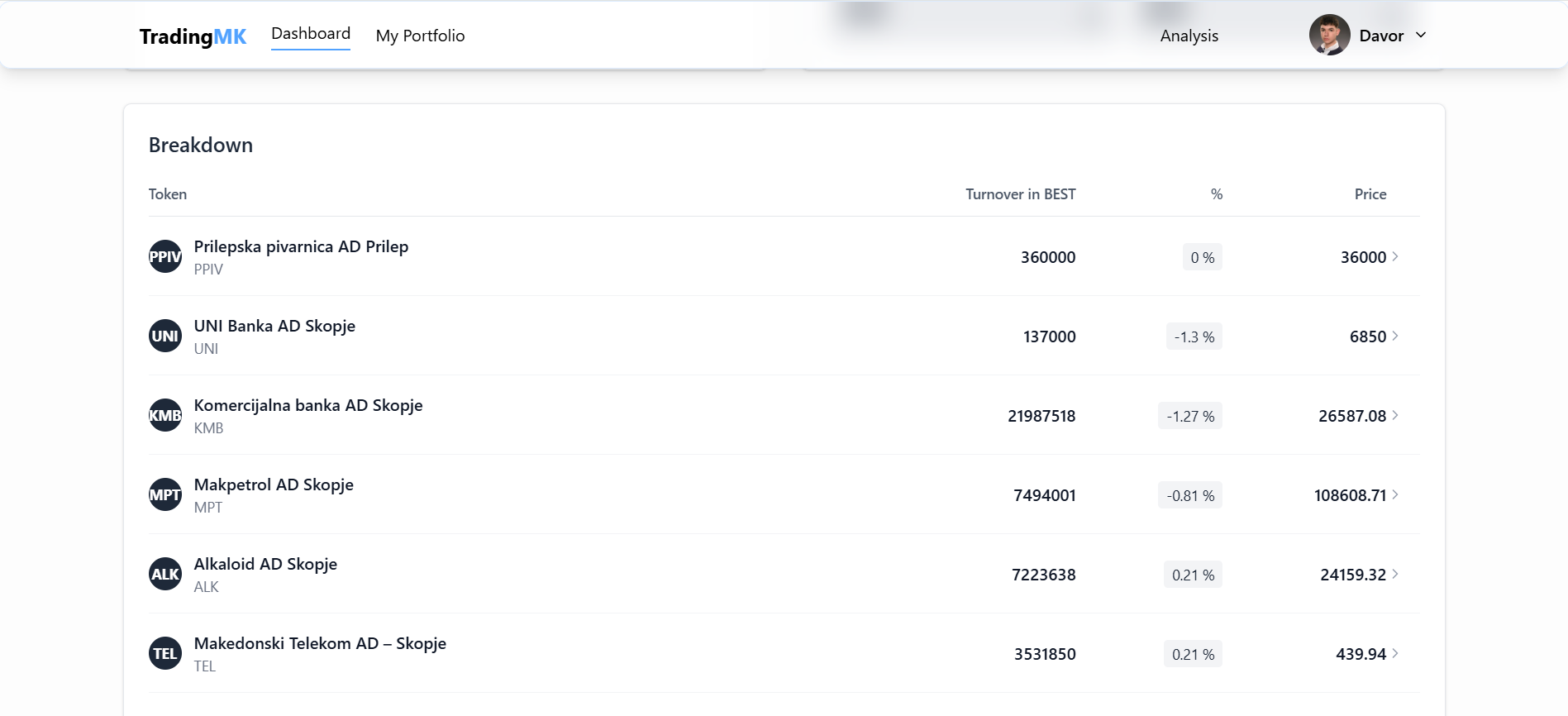Click the -1.27 % change badge

pos(1189,416)
